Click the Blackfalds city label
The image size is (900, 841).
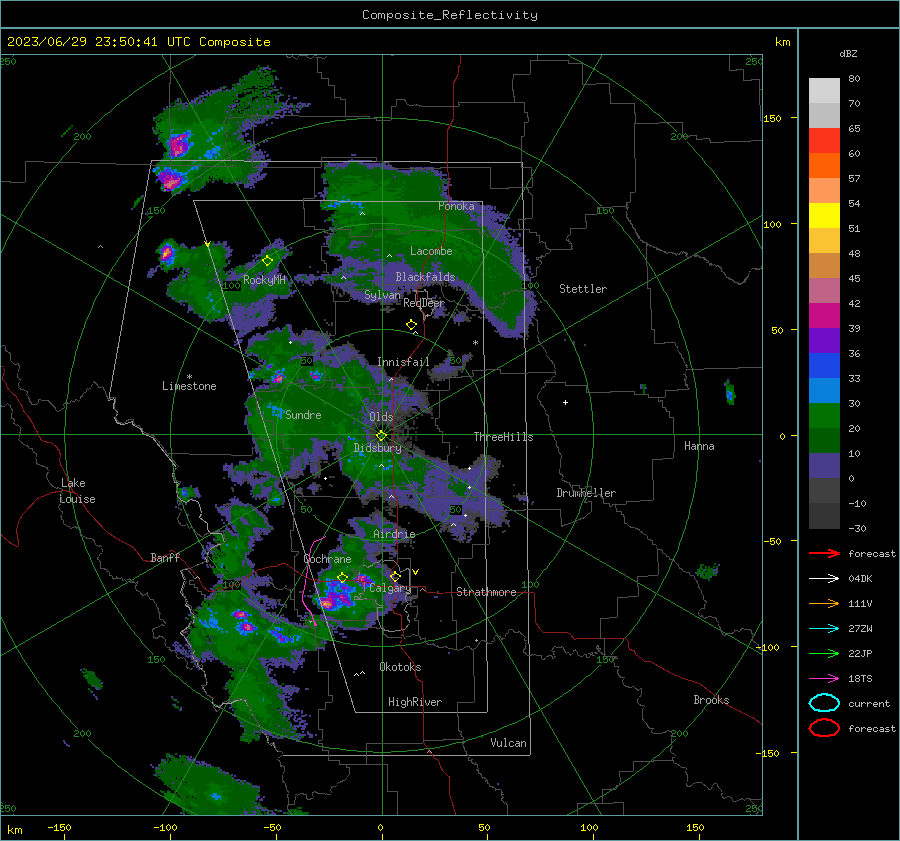(425, 277)
